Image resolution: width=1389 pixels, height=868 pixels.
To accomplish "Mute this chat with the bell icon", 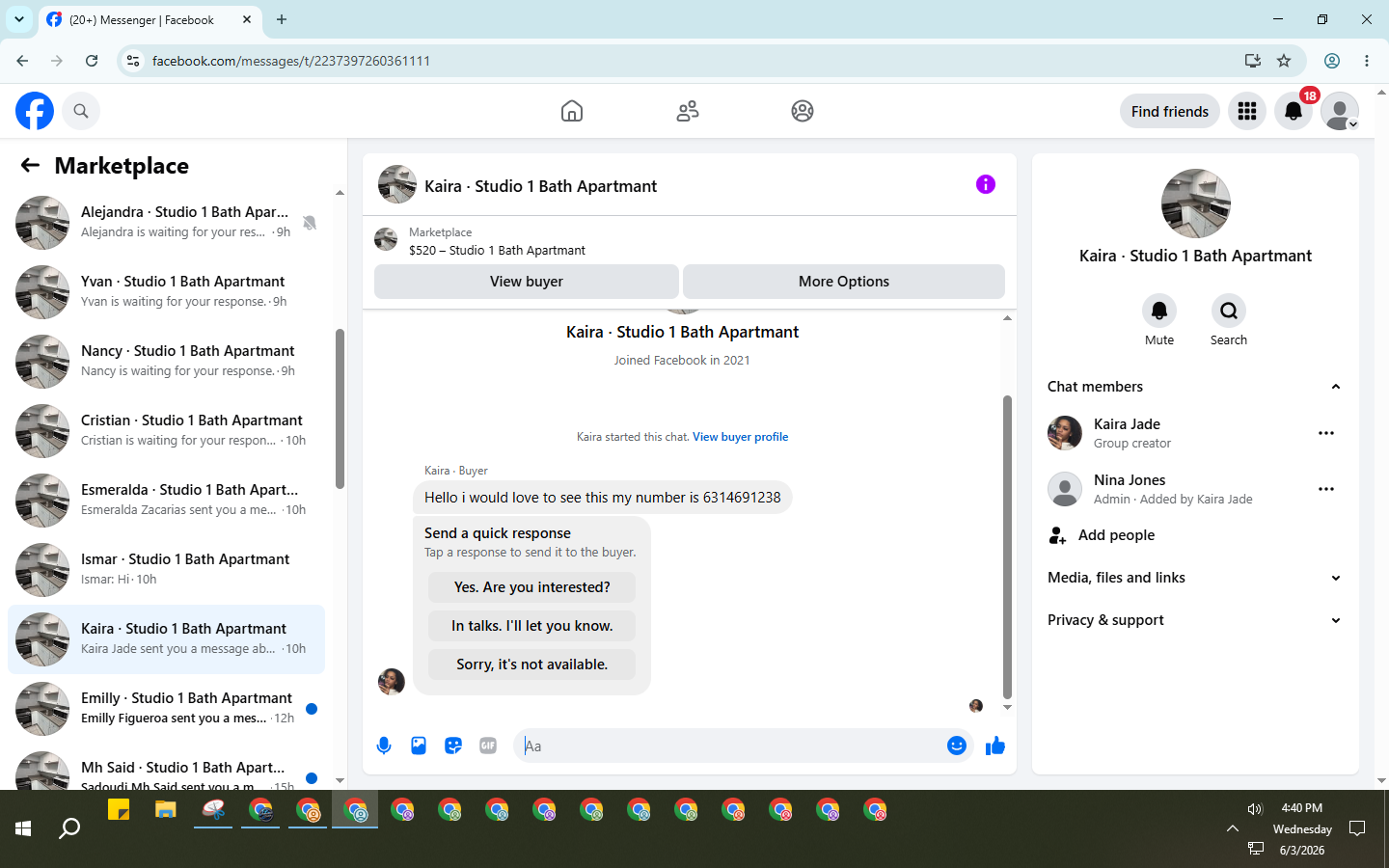I will coord(1159,311).
